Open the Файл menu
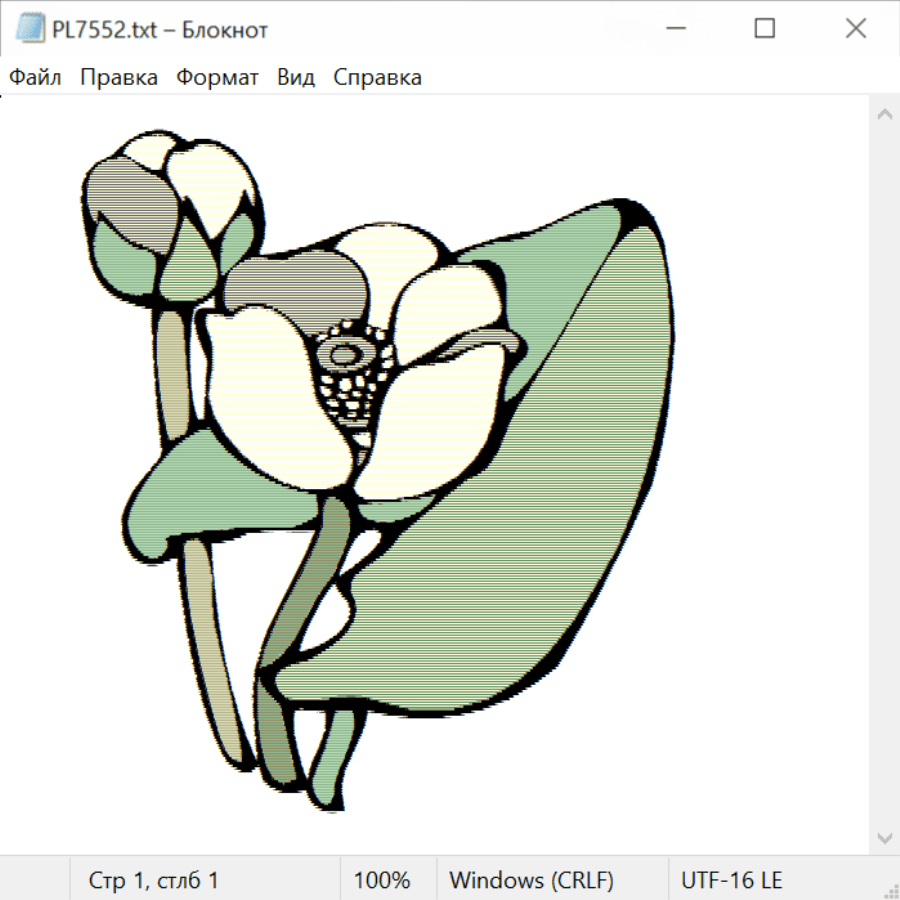Screen dimensions: 900x900 point(36,78)
